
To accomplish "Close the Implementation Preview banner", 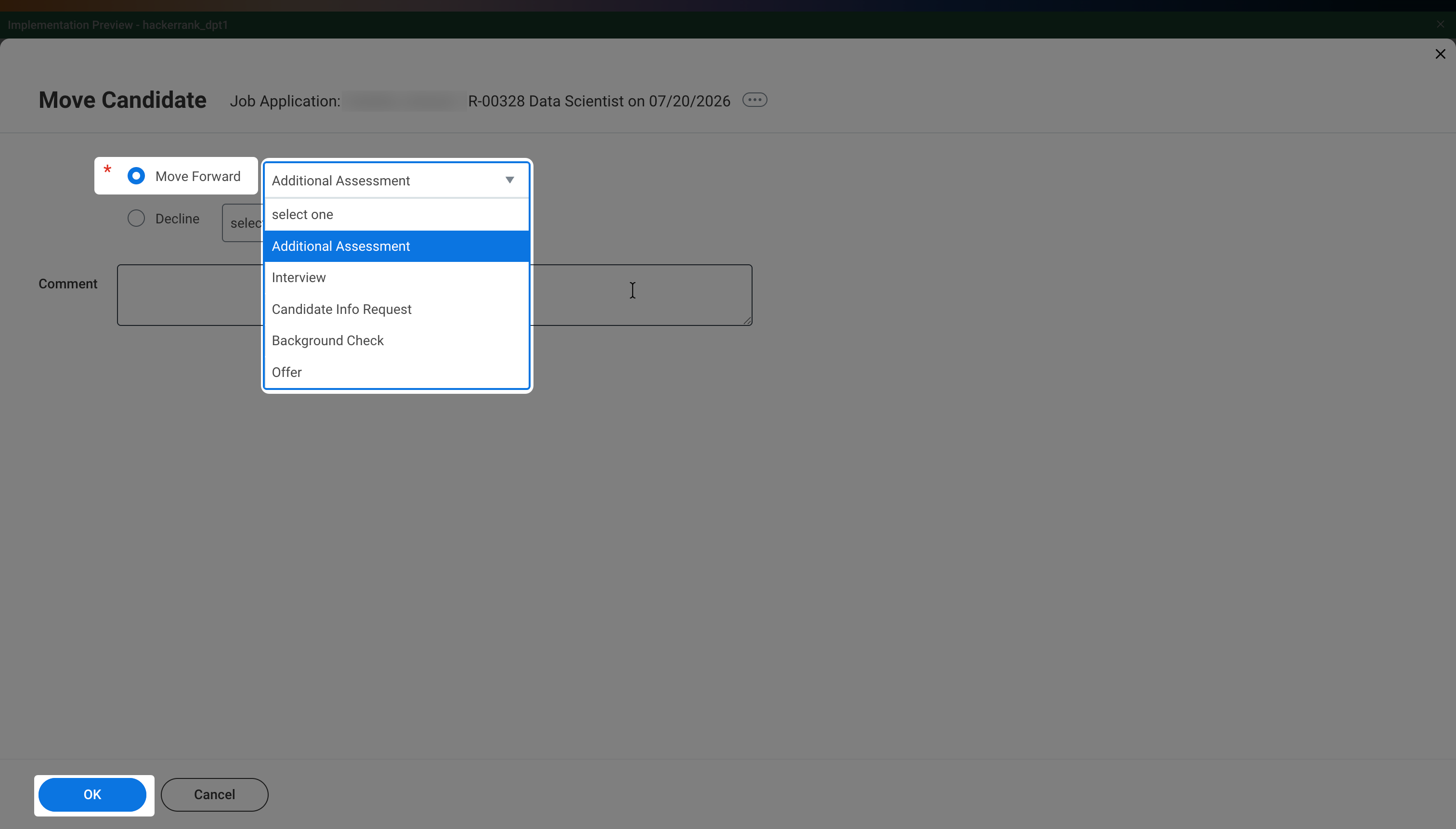I will tap(1440, 25).
